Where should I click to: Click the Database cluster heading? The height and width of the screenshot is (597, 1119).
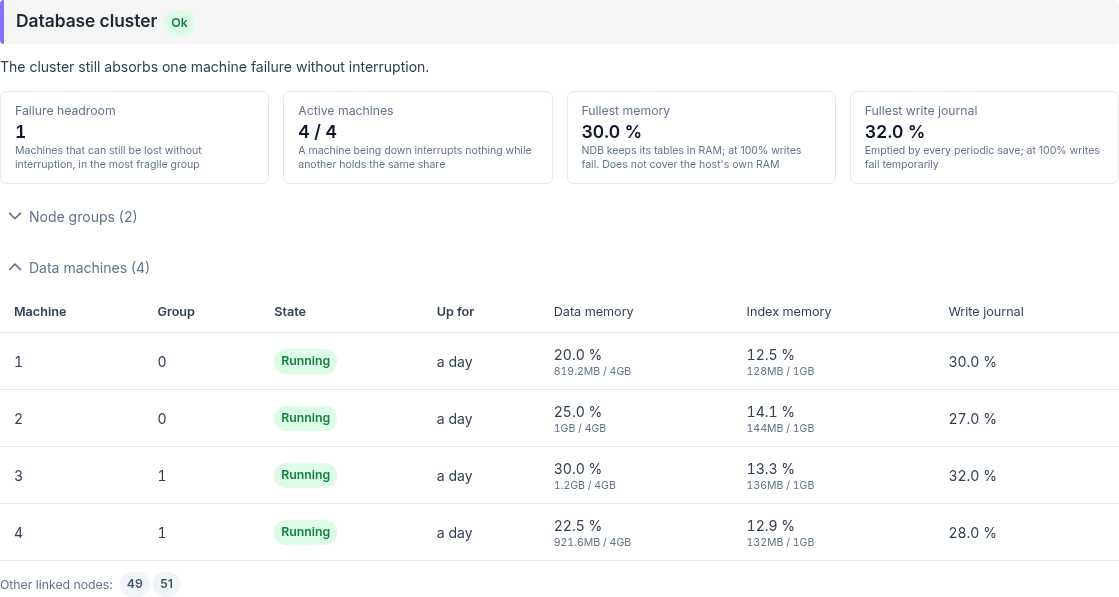(86, 21)
